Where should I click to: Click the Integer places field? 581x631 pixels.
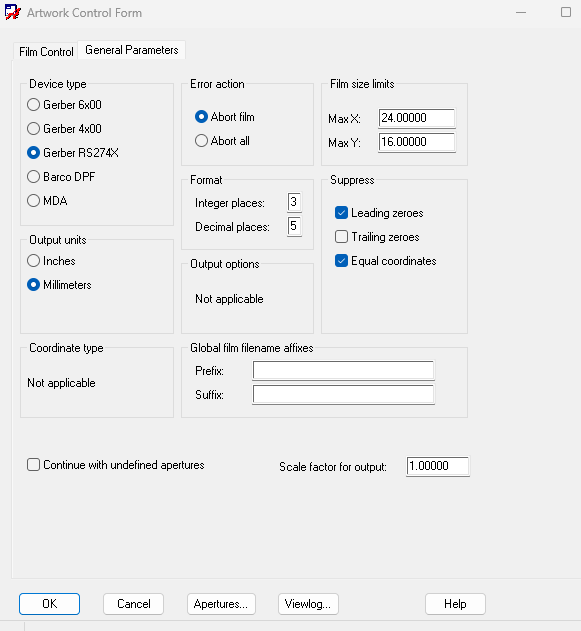(294, 202)
